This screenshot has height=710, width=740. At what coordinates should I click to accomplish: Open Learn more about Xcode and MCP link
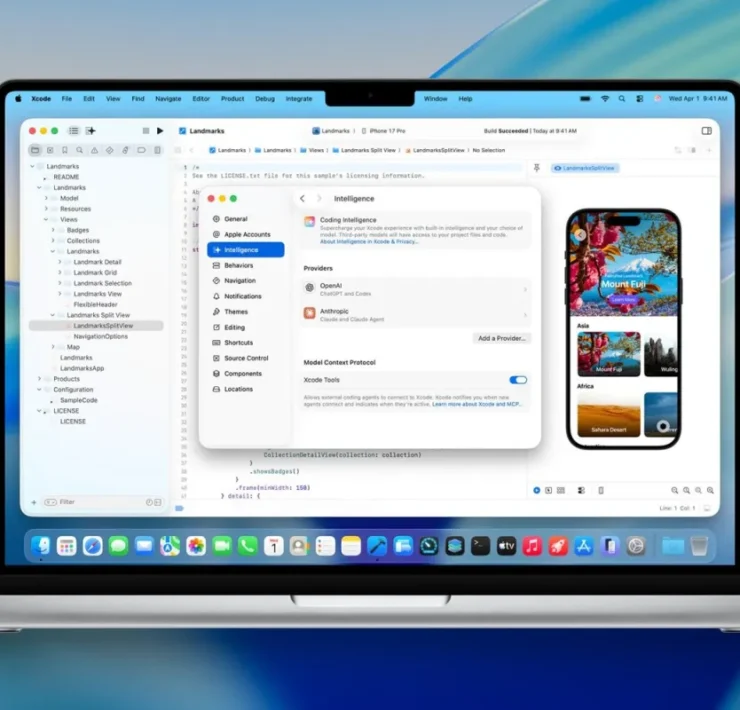tap(477, 405)
